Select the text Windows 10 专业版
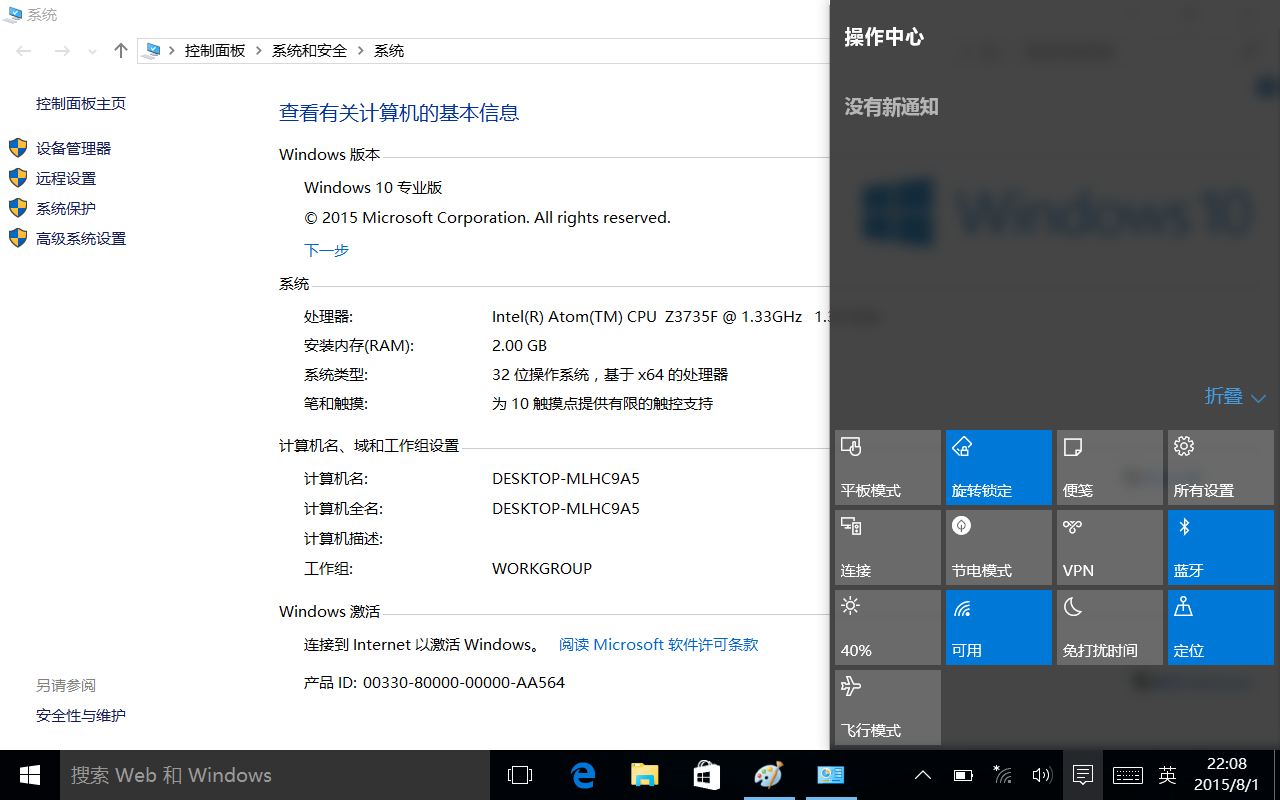 [373, 188]
